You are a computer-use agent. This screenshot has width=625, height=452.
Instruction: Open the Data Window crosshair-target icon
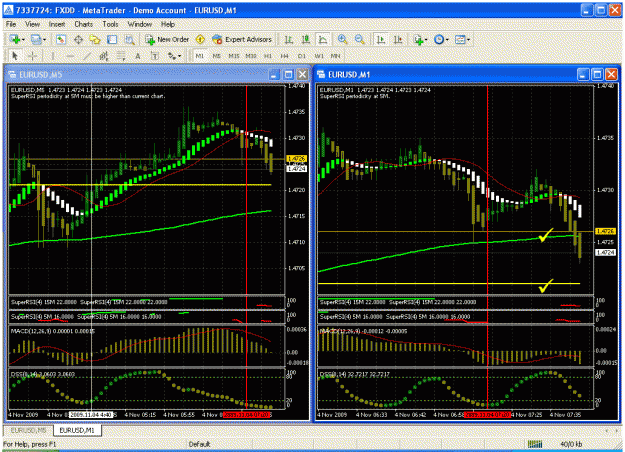point(78,39)
